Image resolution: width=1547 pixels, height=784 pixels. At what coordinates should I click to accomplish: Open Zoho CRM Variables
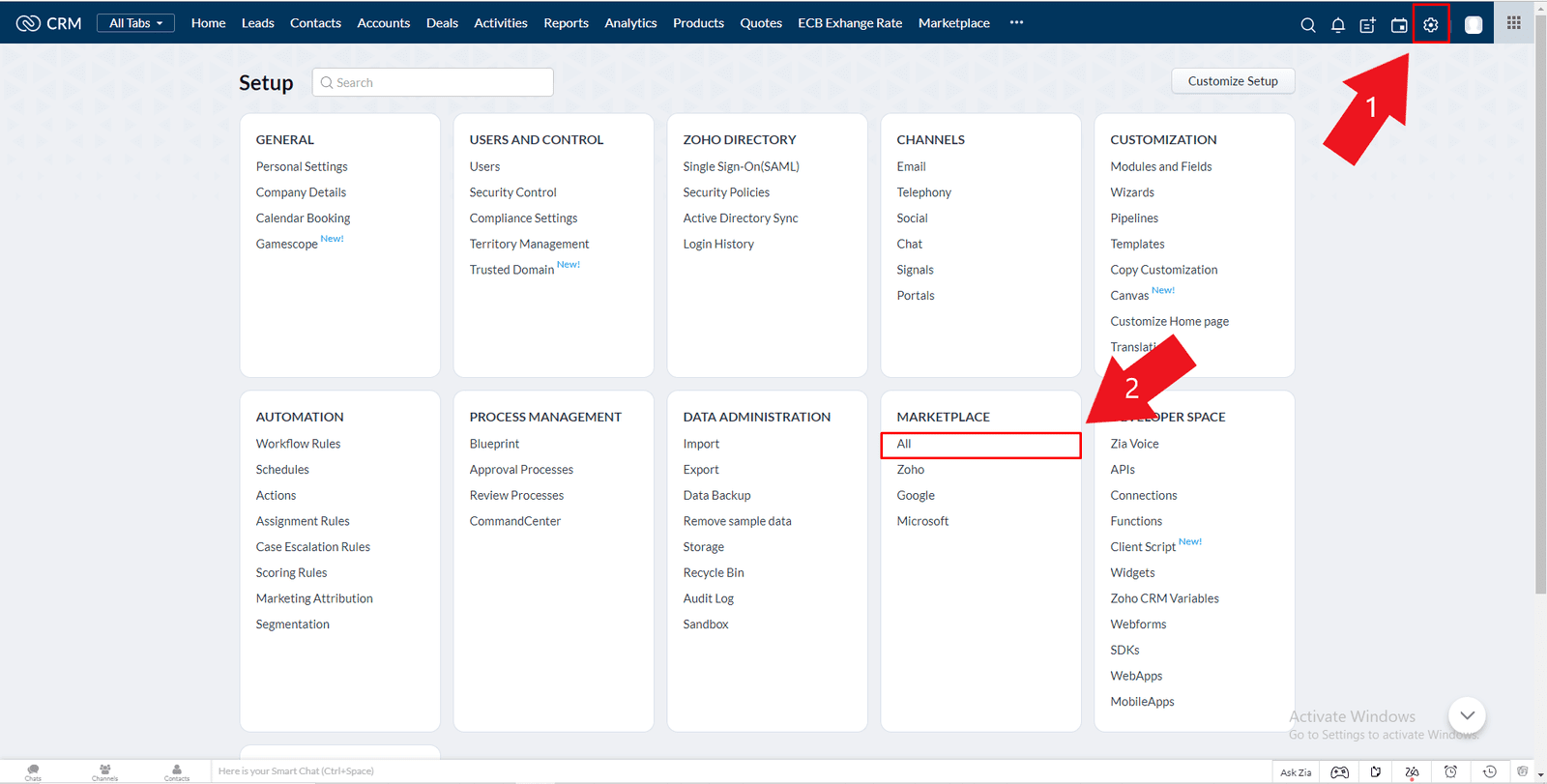click(1164, 598)
